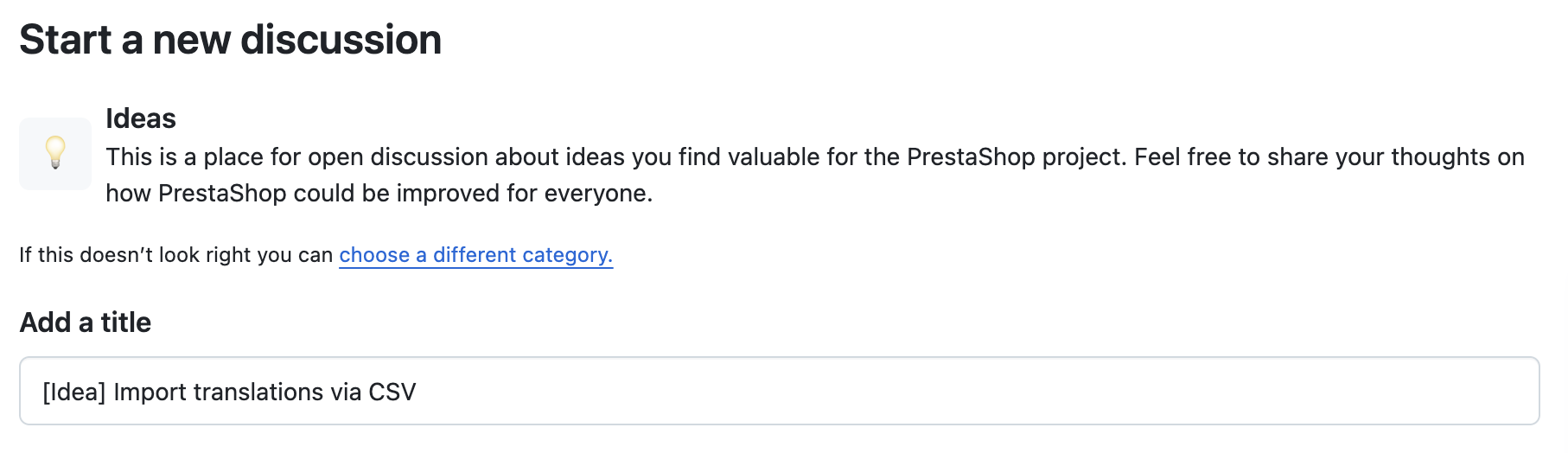This screenshot has height=453, width=1568.
Task: Click the text "[Idea] Import translations via CSV"
Action: (x=229, y=392)
